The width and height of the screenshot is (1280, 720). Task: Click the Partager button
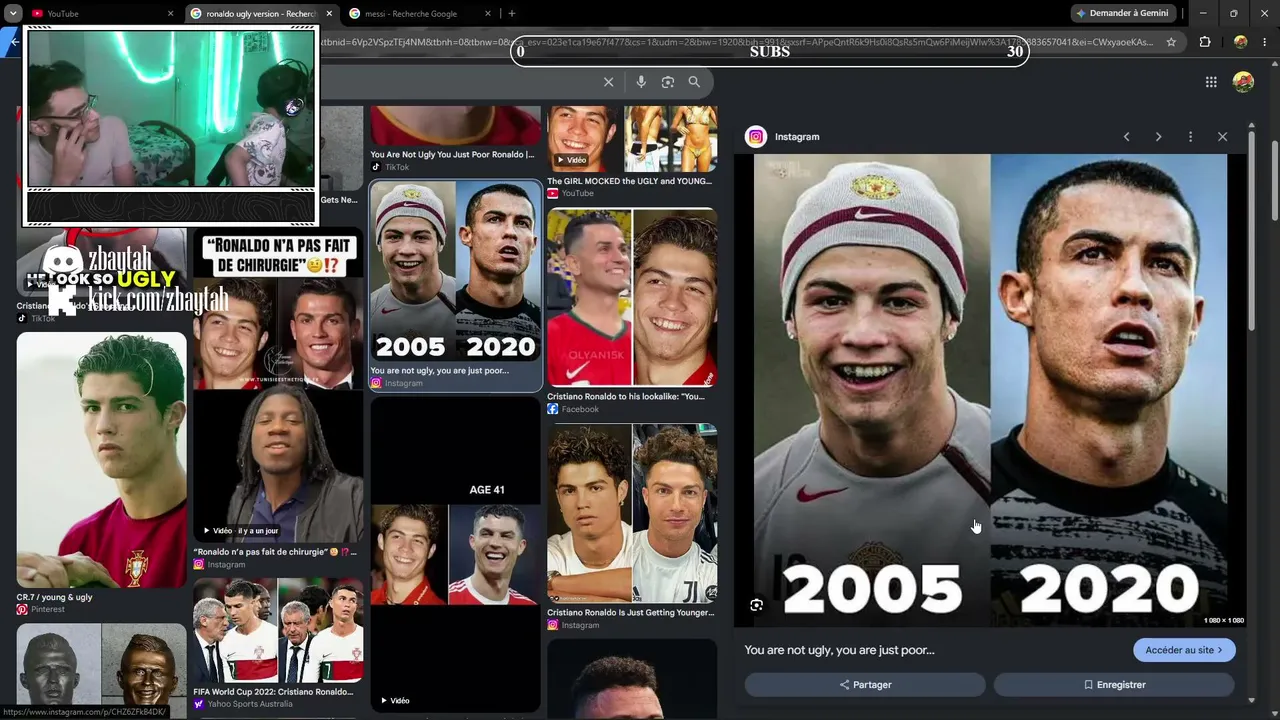[865, 685]
